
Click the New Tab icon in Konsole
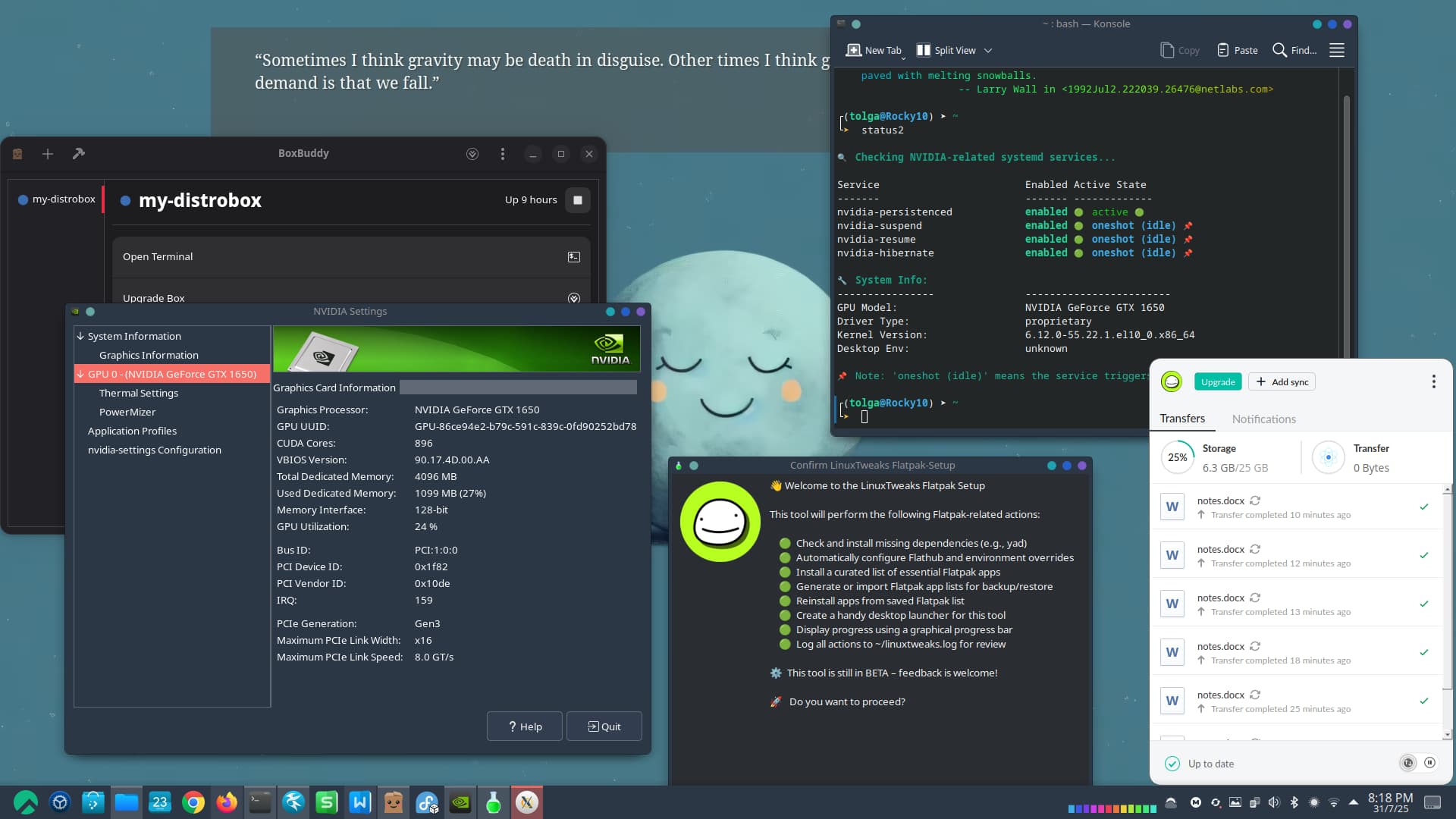tap(854, 50)
